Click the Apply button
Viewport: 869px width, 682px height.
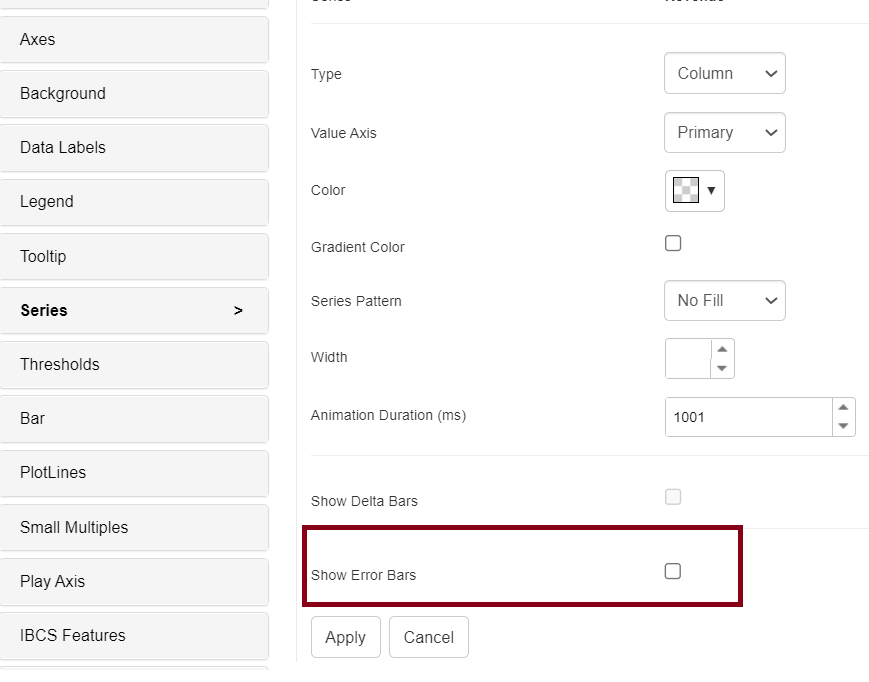pos(345,637)
